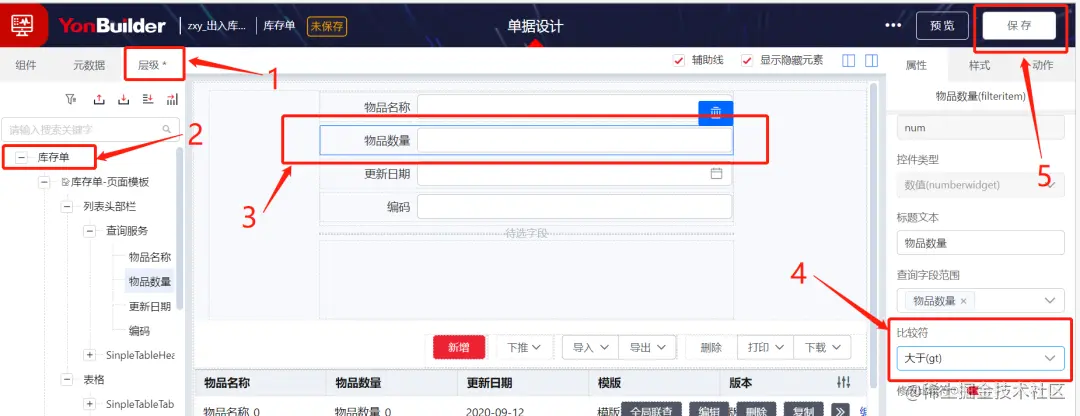
Task: Click the 删除 button in table toolbar
Action: (x=711, y=348)
